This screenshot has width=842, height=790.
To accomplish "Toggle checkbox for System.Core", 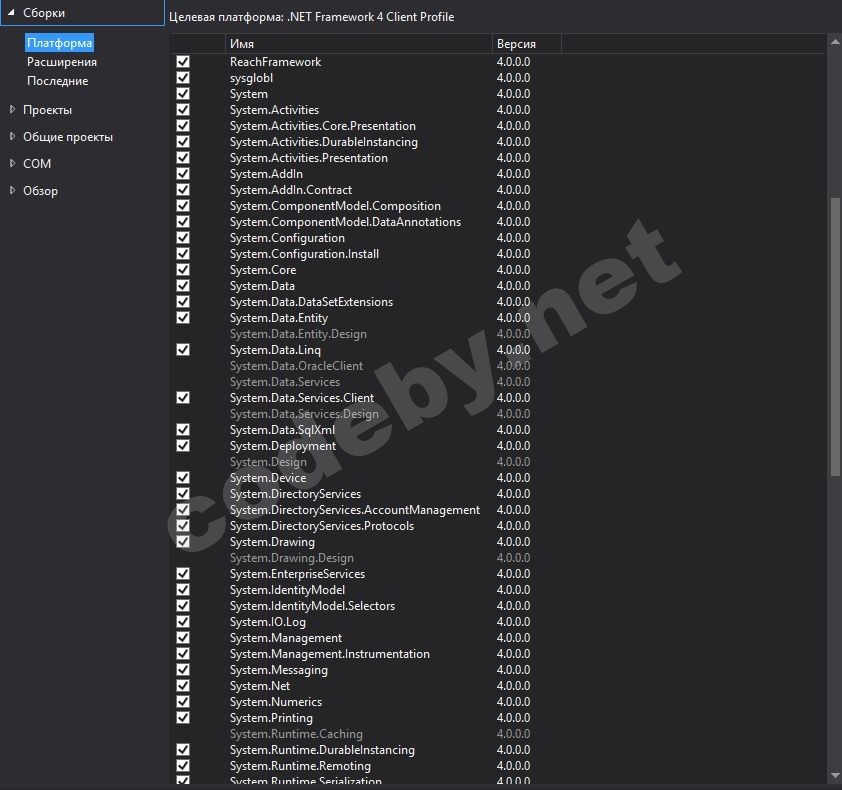I will point(183,270).
